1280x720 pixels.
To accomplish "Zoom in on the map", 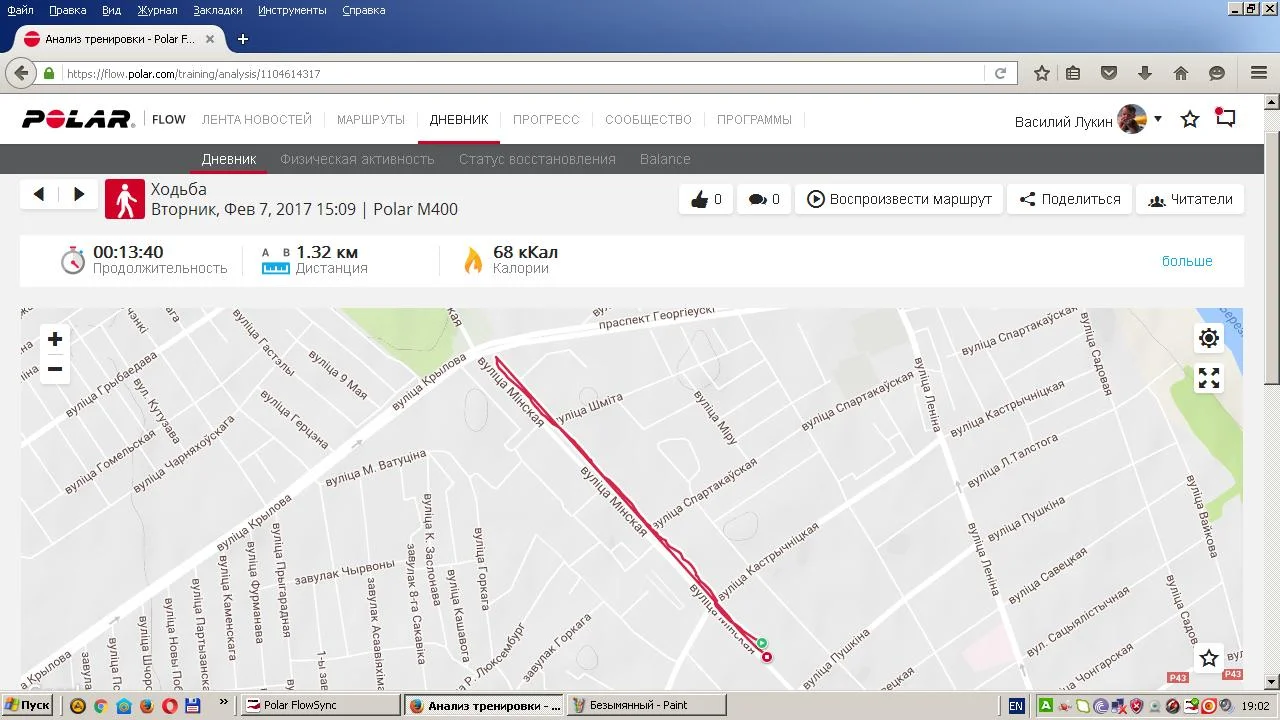I will click(x=55, y=339).
